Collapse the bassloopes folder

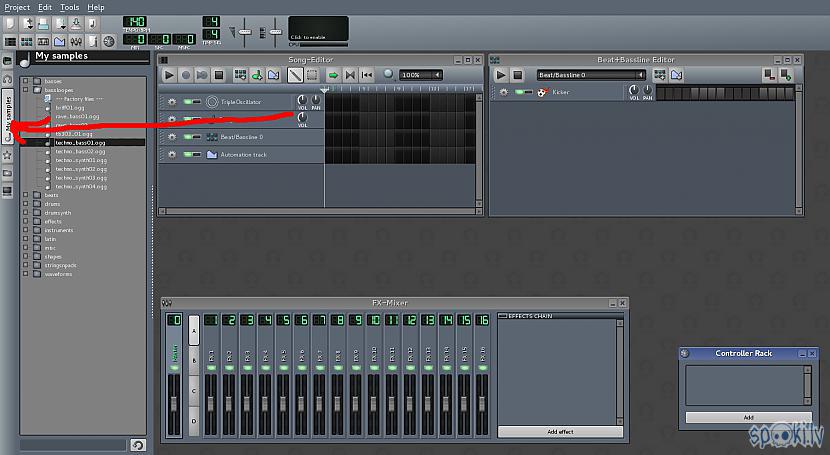click(x=25, y=90)
